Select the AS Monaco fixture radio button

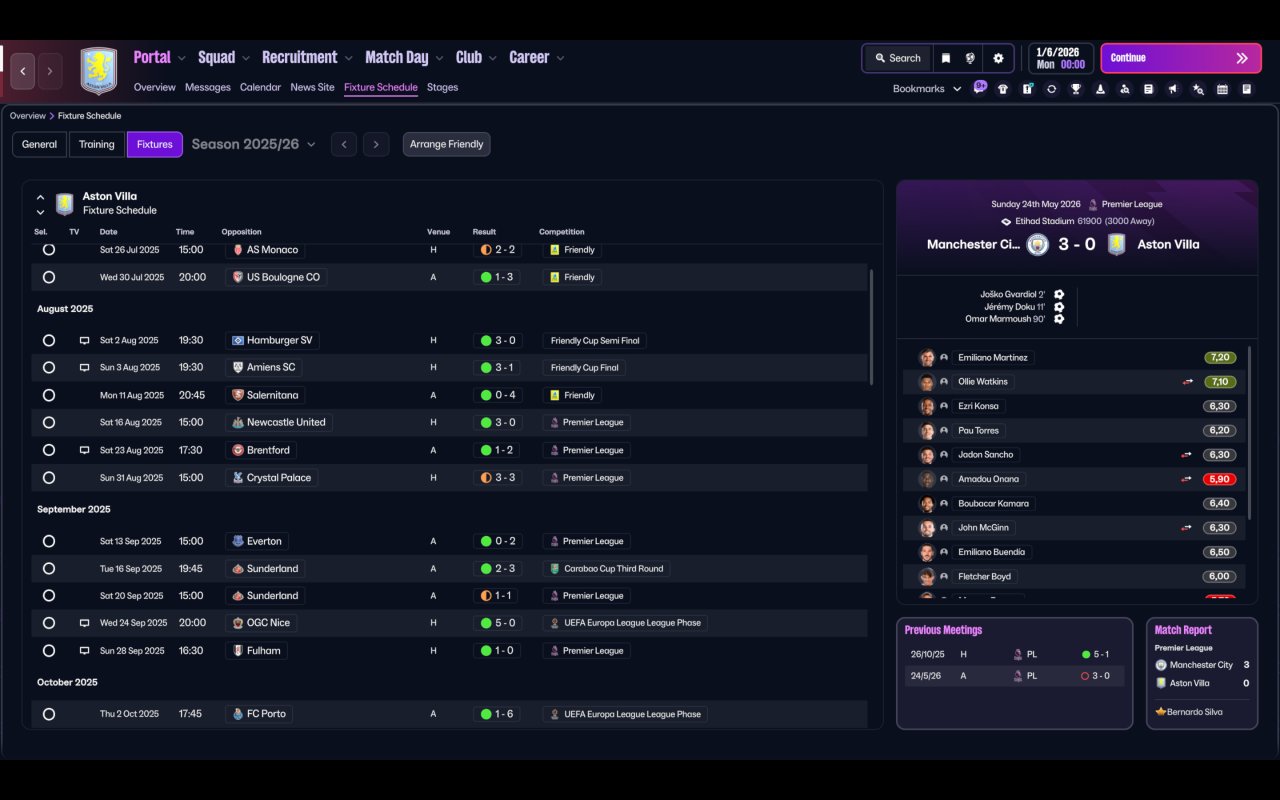click(48, 250)
